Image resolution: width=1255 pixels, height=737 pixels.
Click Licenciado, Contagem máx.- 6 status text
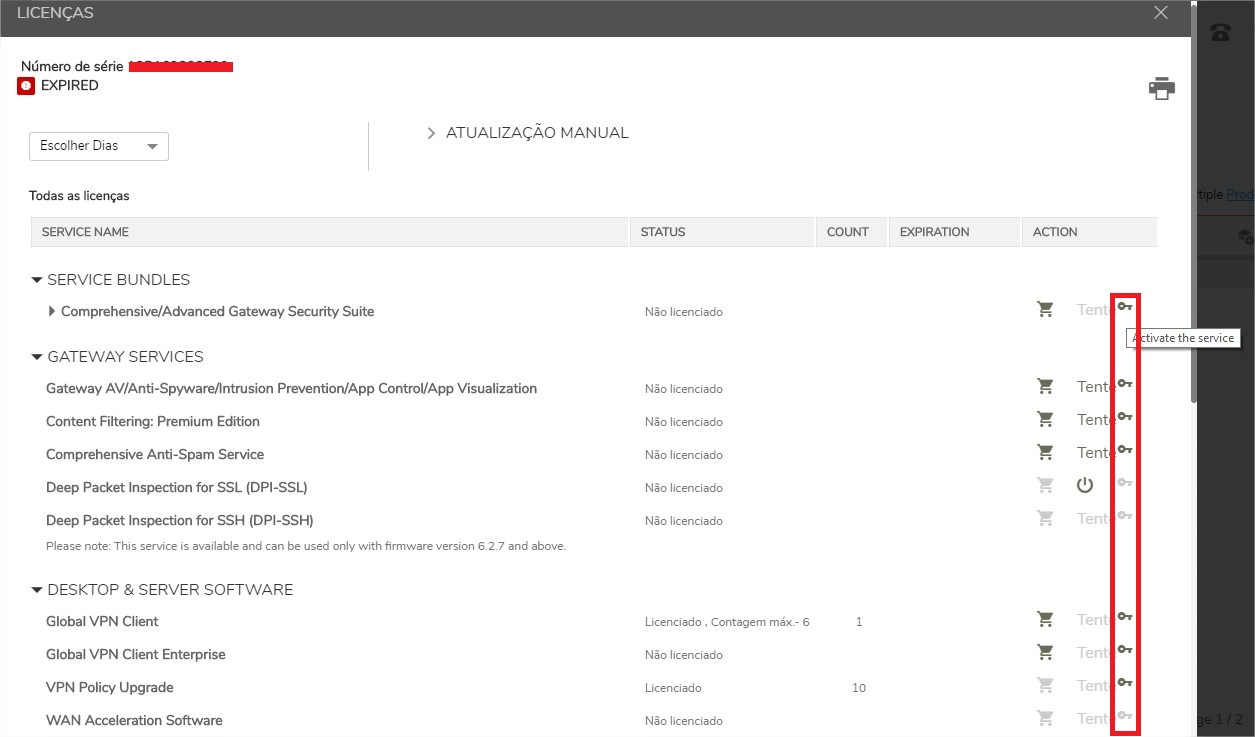point(727,622)
